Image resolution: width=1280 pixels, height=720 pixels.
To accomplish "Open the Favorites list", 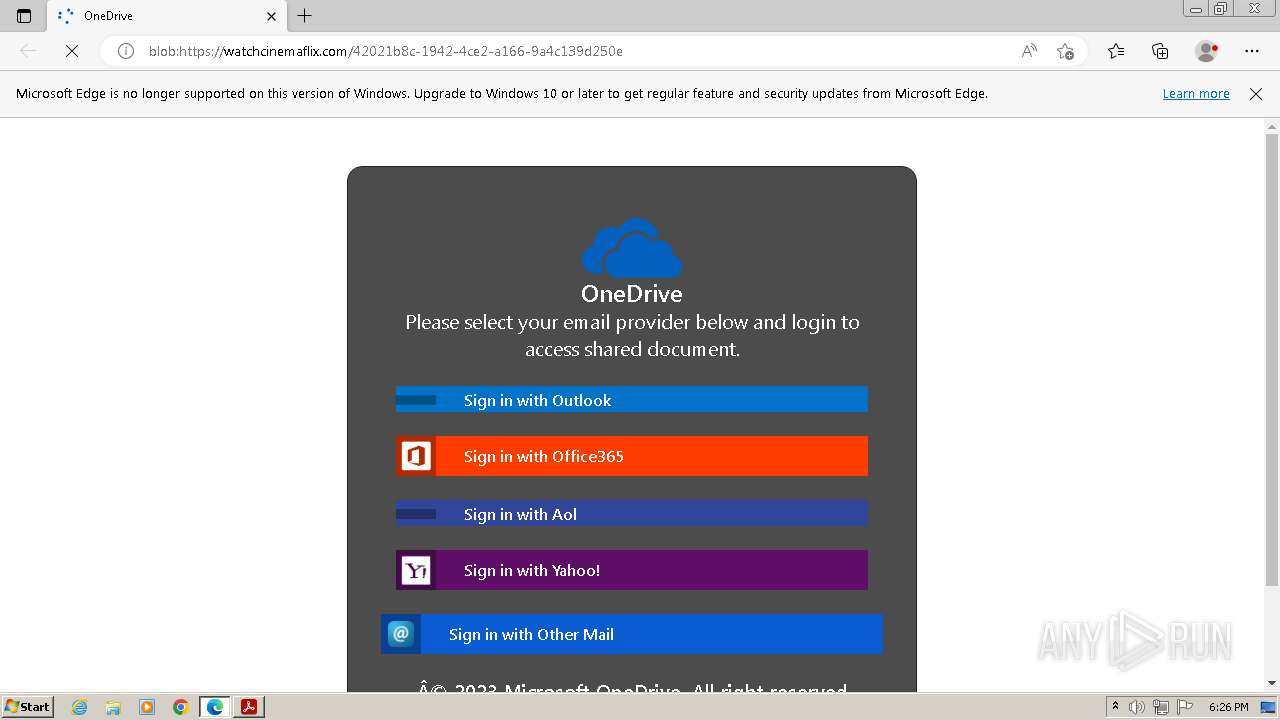I will (1116, 51).
